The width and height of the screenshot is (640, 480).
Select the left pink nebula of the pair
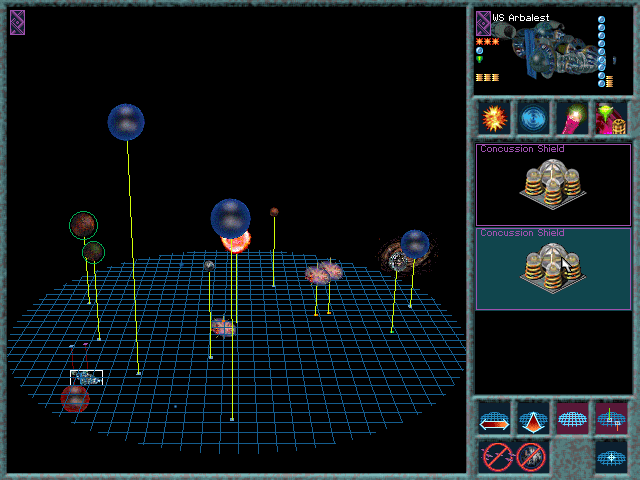tap(317, 276)
